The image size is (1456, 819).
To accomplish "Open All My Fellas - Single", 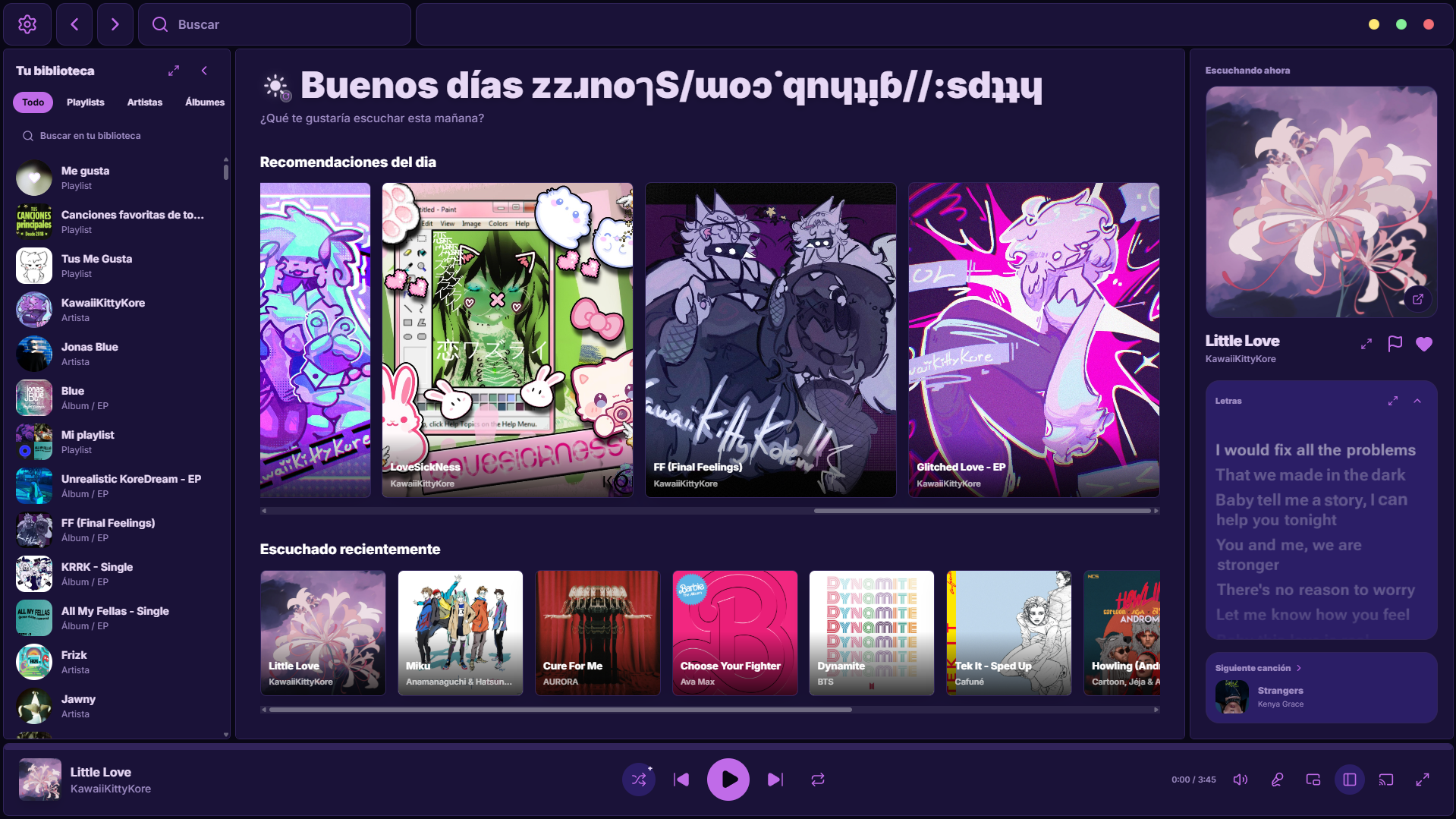I will click(x=118, y=619).
